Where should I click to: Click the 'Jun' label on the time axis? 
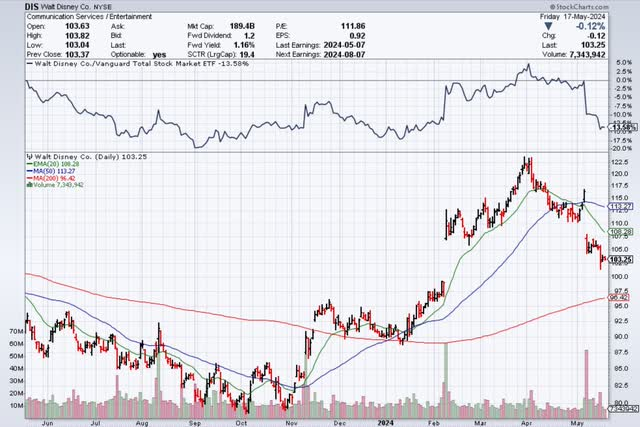point(47,423)
